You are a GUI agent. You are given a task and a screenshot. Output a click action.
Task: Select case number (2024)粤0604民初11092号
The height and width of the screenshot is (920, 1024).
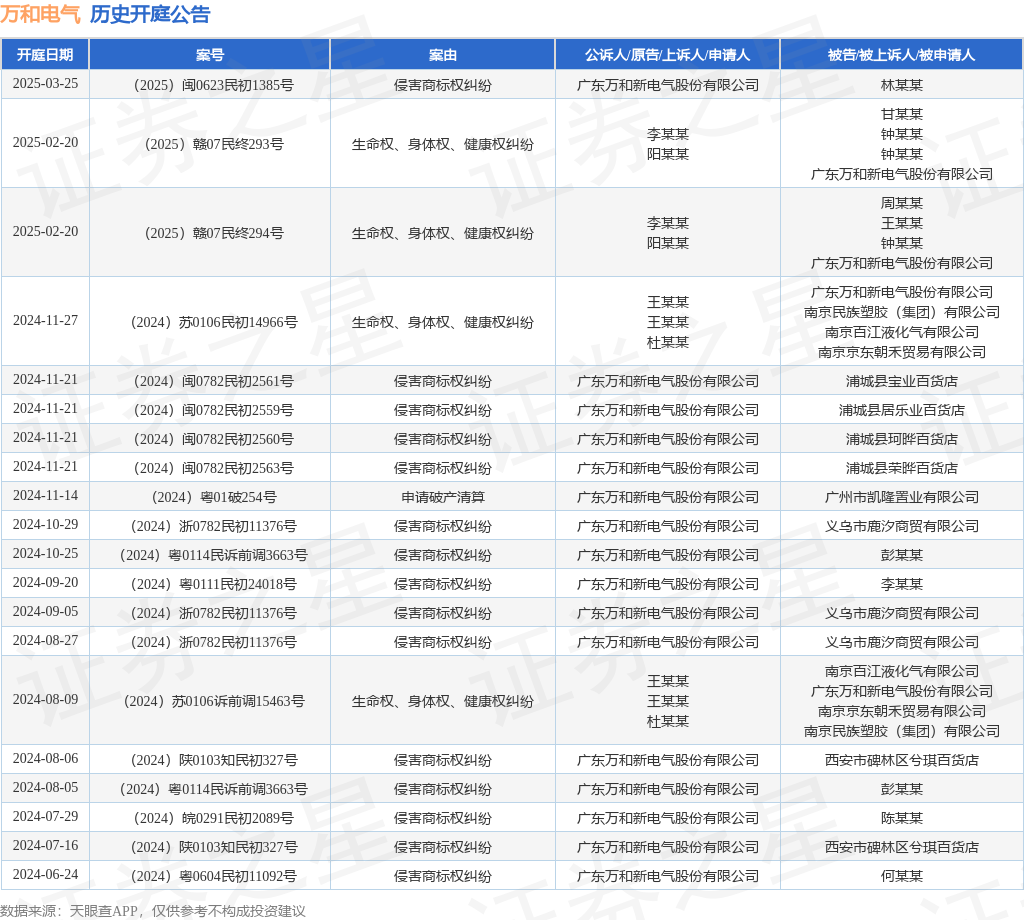[x=214, y=876]
